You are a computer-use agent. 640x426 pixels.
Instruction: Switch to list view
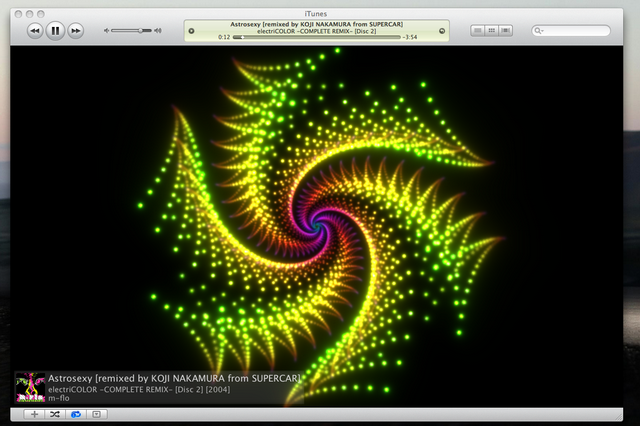tap(478, 31)
